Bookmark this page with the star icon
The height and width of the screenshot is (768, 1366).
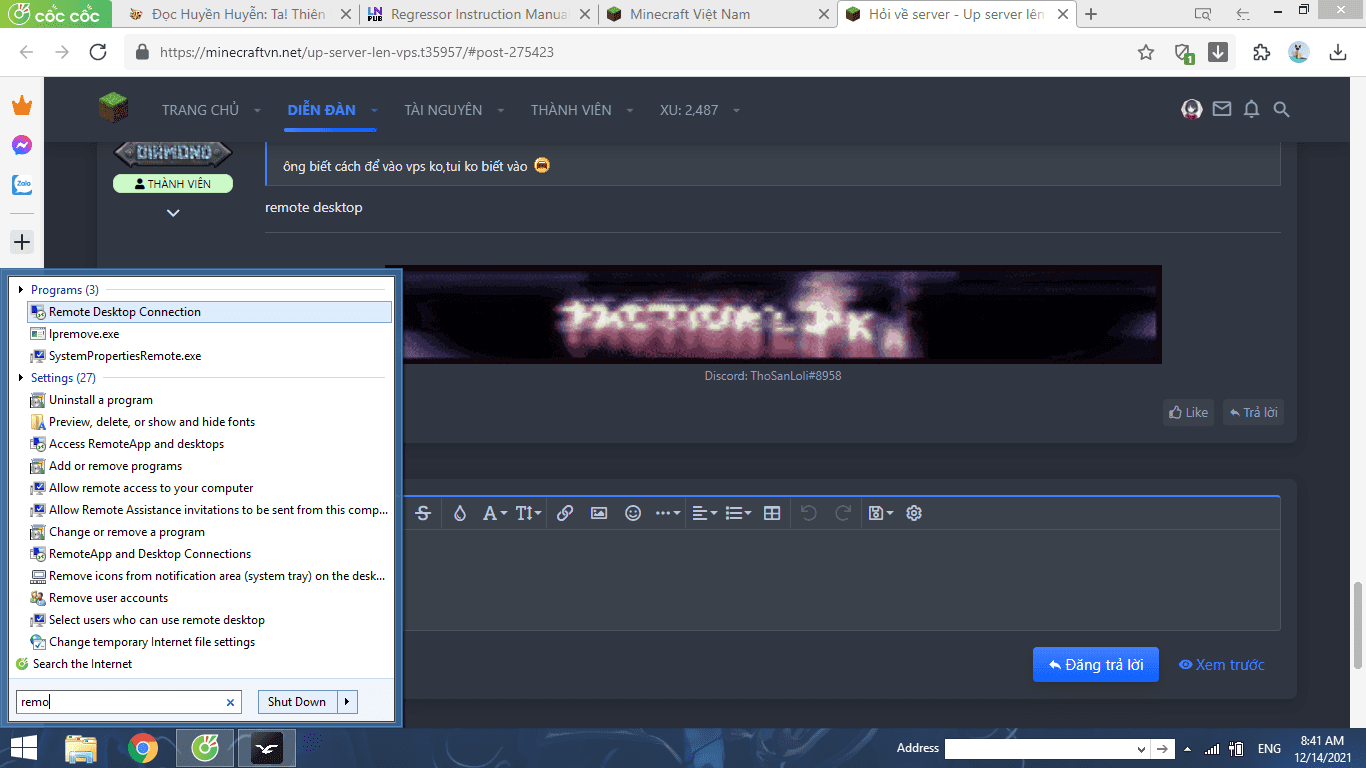[1146, 52]
